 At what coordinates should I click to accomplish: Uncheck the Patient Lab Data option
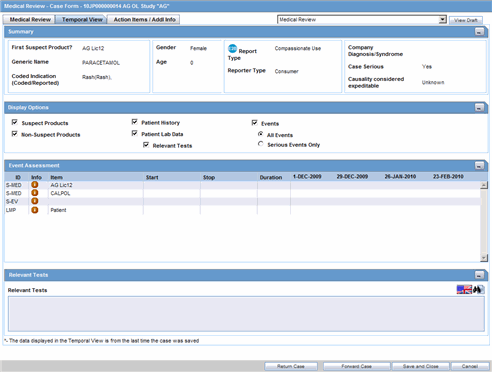(135, 133)
